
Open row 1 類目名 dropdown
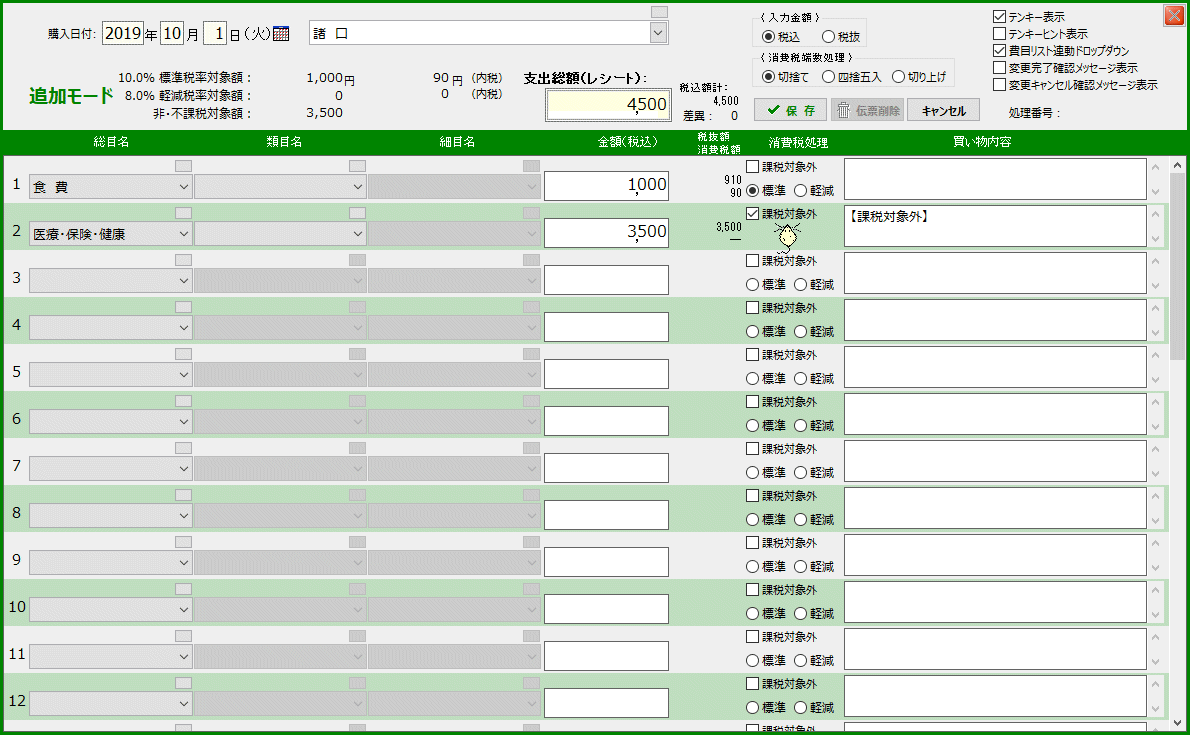[x=280, y=187]
